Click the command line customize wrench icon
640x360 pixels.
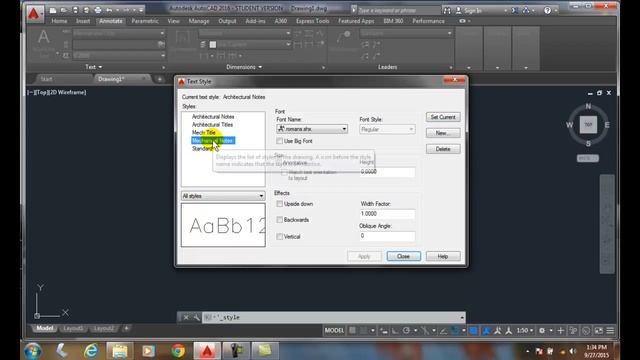point(196,317)
